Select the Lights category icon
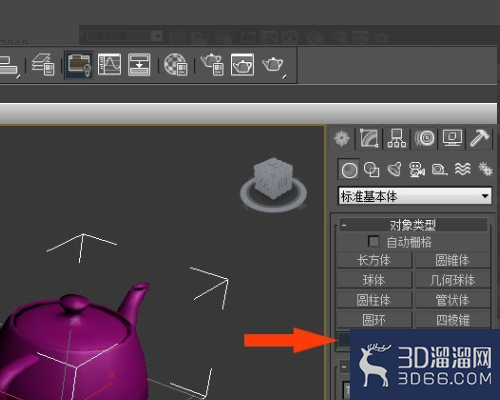500x400 pixels. tap(394, 170)
